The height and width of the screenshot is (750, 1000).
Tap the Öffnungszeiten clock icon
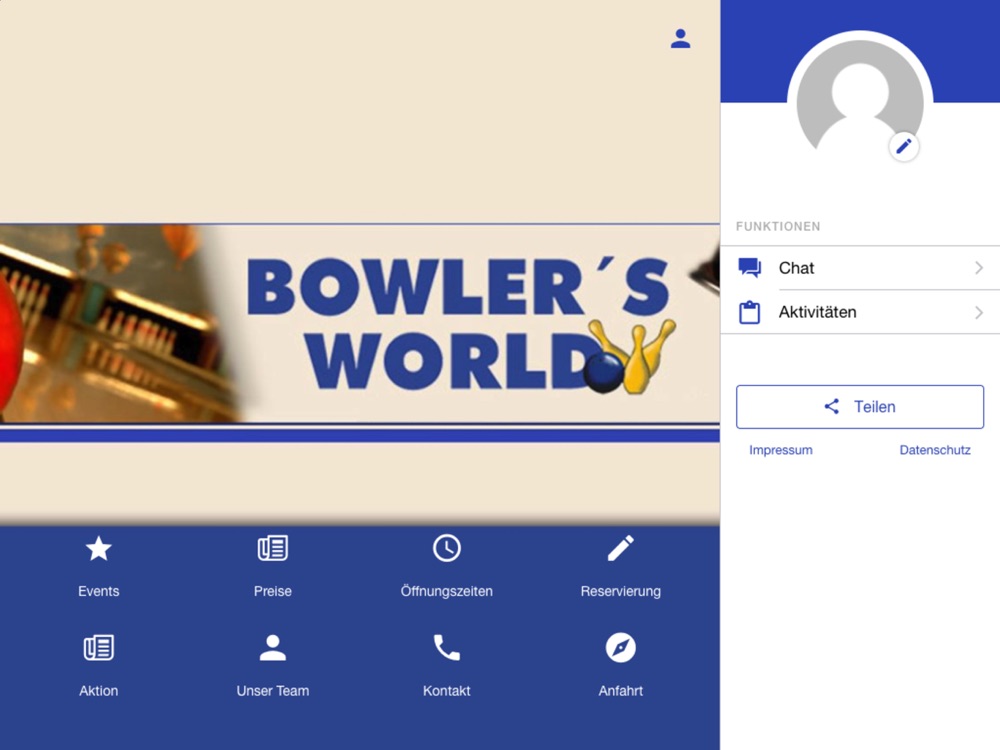(446, 548)
